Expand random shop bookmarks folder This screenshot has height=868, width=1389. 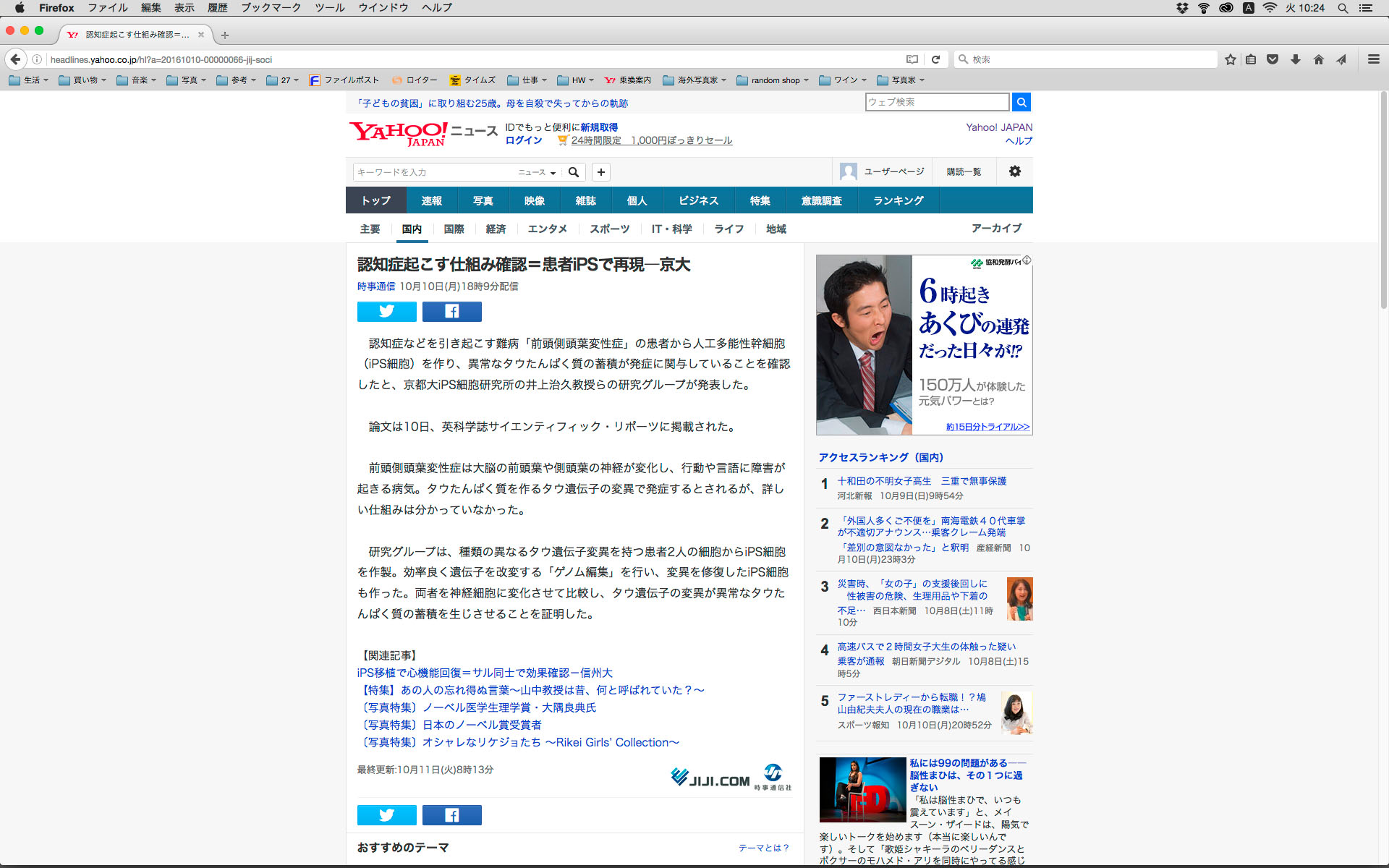[773, 80]
